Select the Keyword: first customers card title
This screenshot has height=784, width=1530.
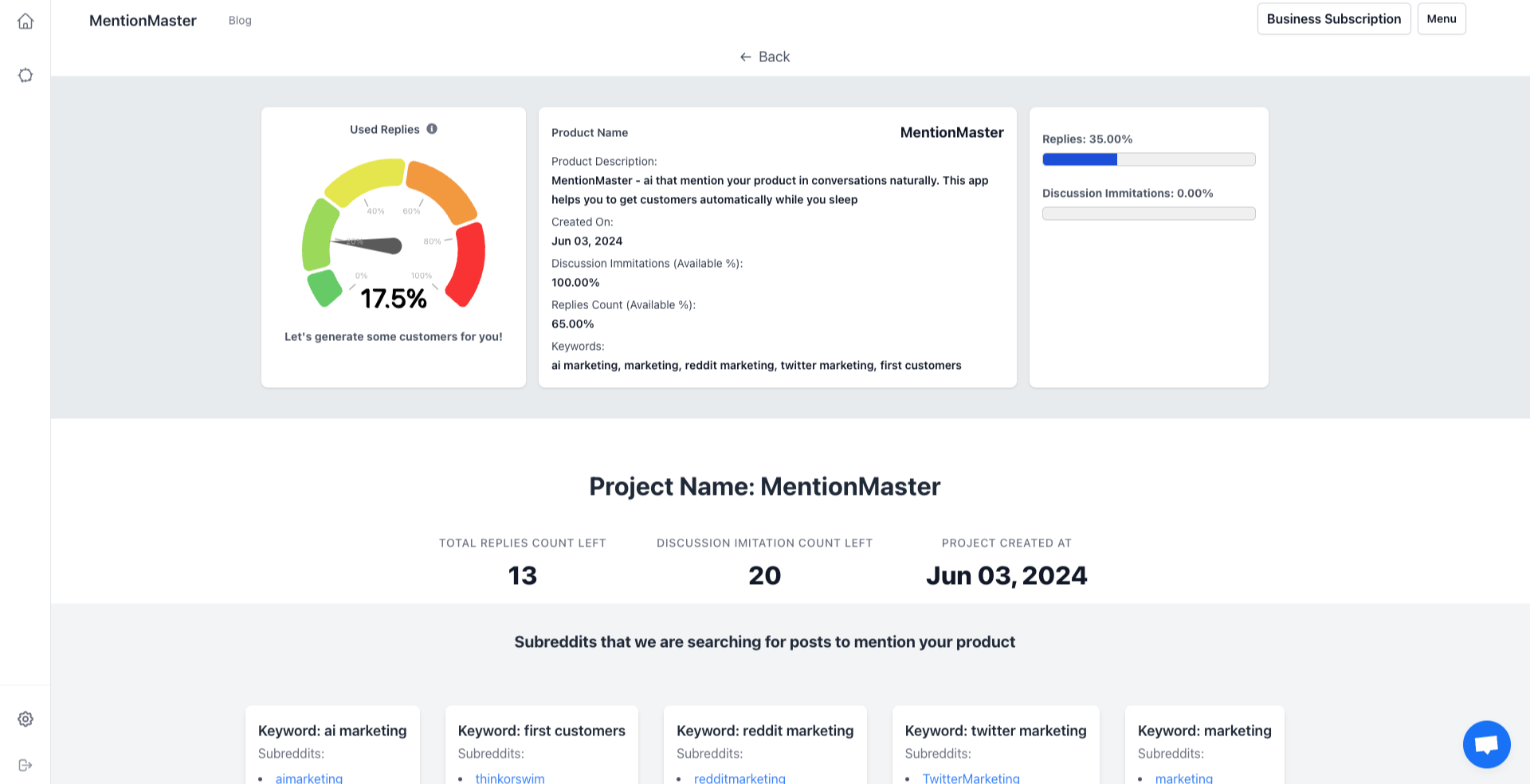coord(541,731)
